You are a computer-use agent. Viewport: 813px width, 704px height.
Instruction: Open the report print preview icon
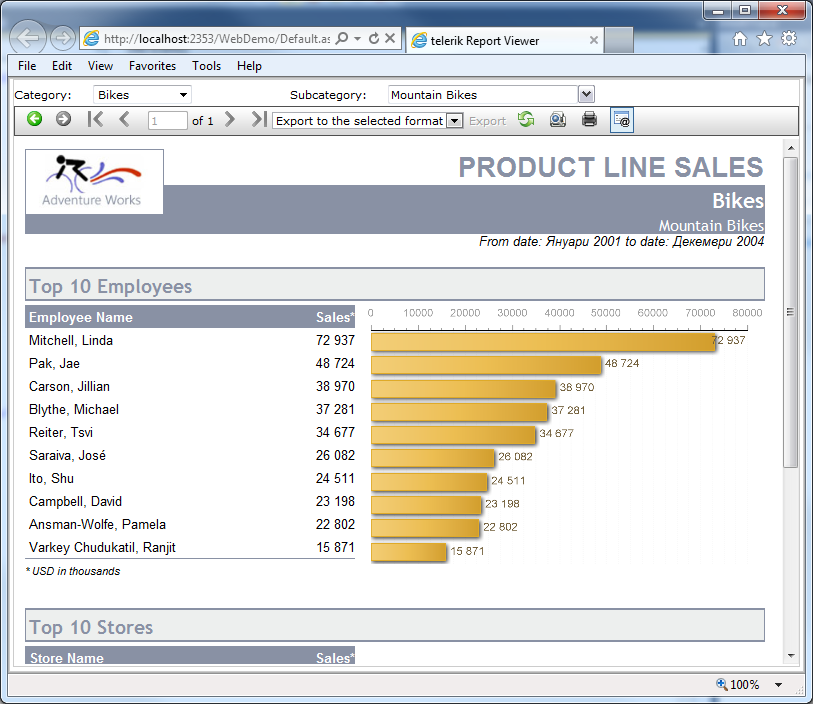pos(560,119)
